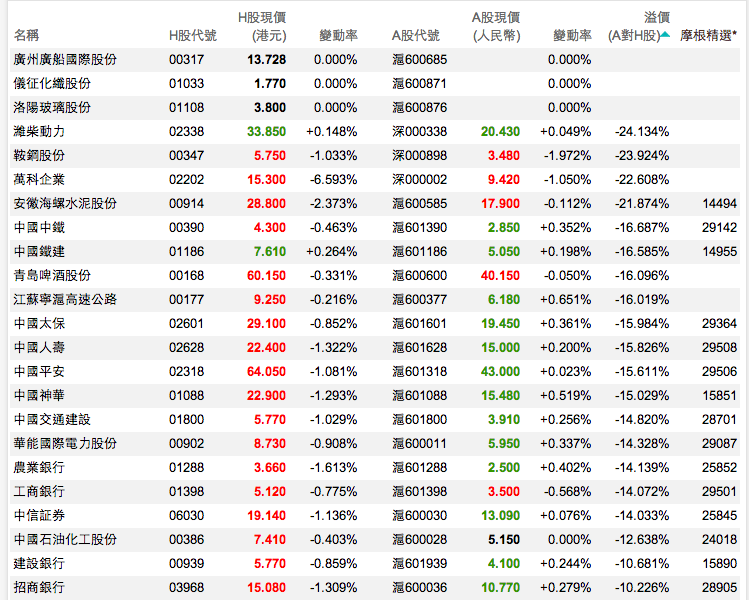Click the 名稱 column header
Viewport: 749px width, 600px height.
[x=26, y=35]
